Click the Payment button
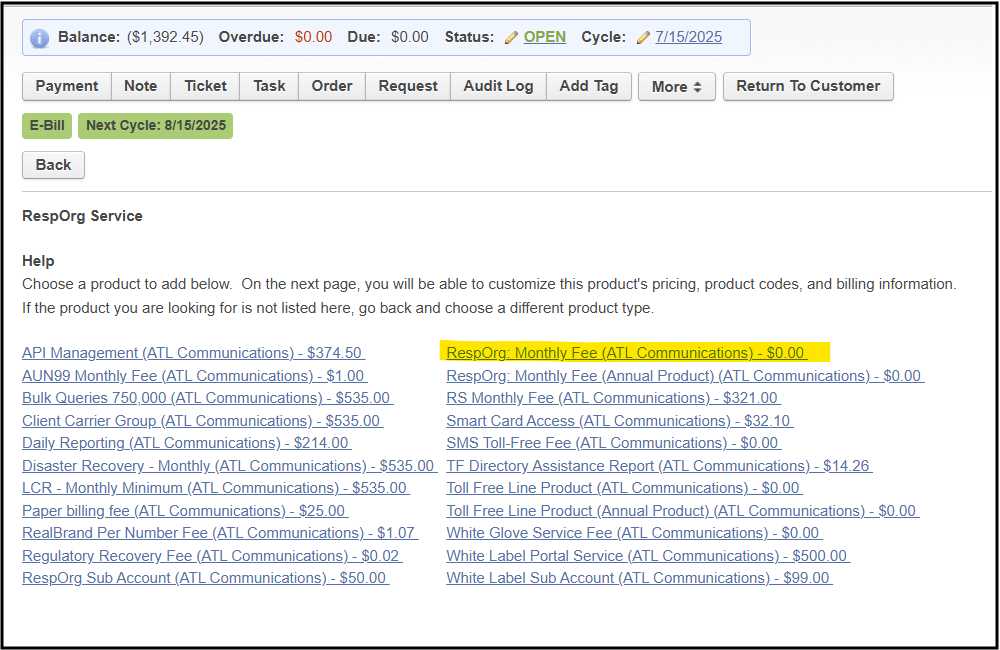1000x650 pixels. click(66, 86)
